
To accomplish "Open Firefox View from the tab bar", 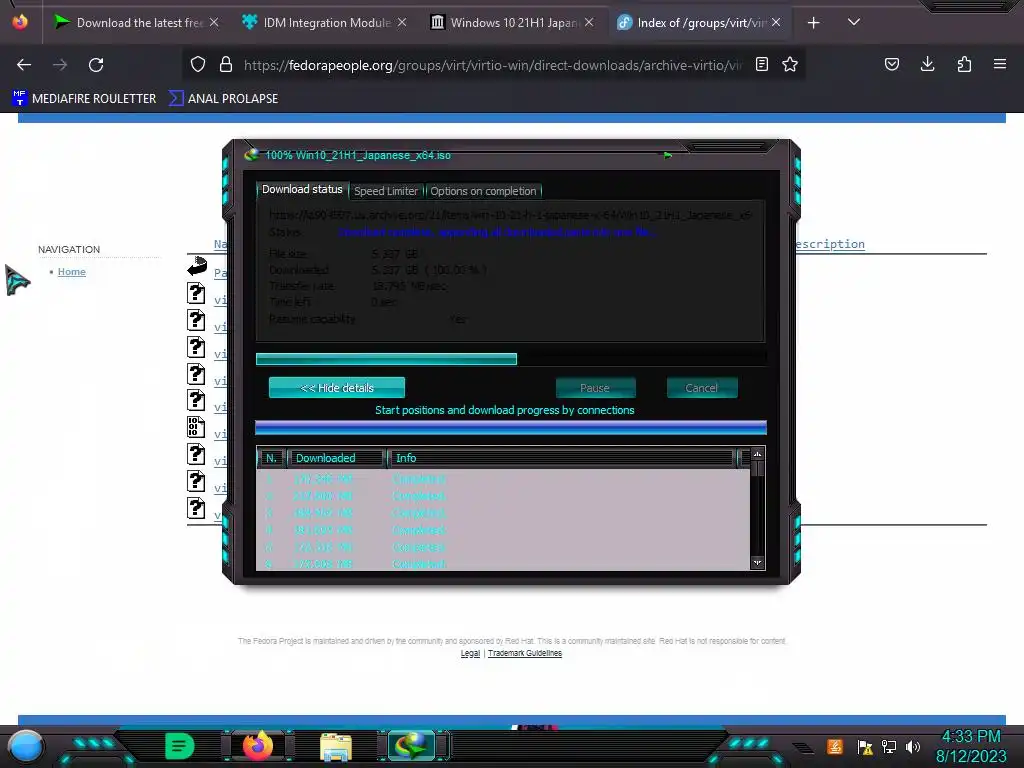I will [x=20, y=22].
